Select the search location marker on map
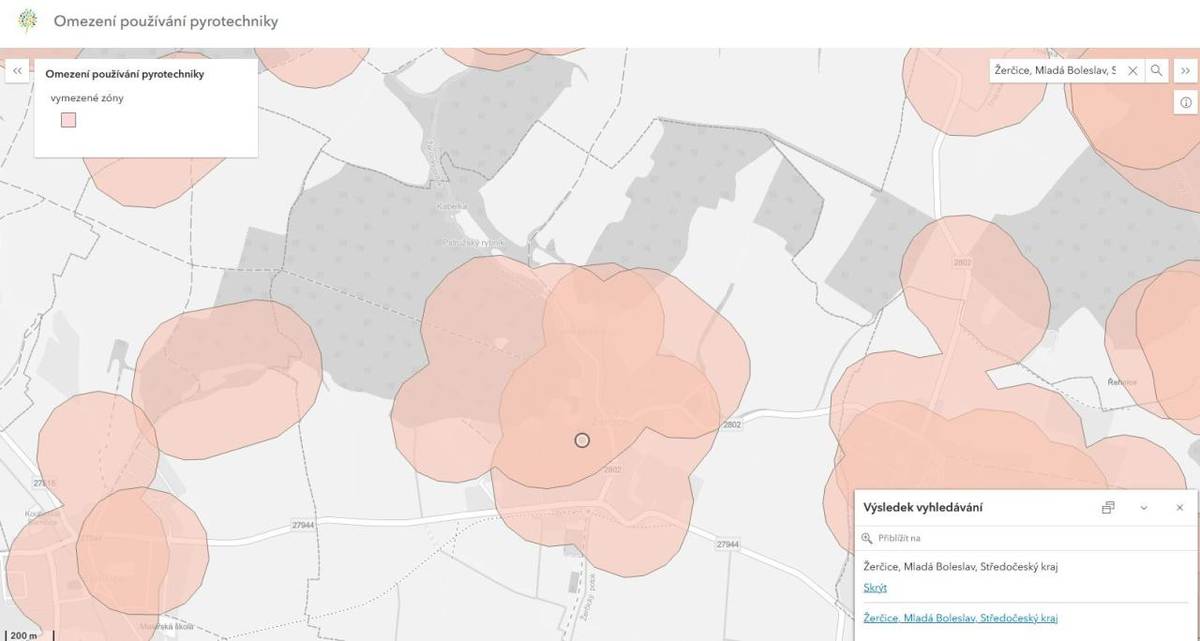Screen dimensions: 1200x641 pos(582,440)
